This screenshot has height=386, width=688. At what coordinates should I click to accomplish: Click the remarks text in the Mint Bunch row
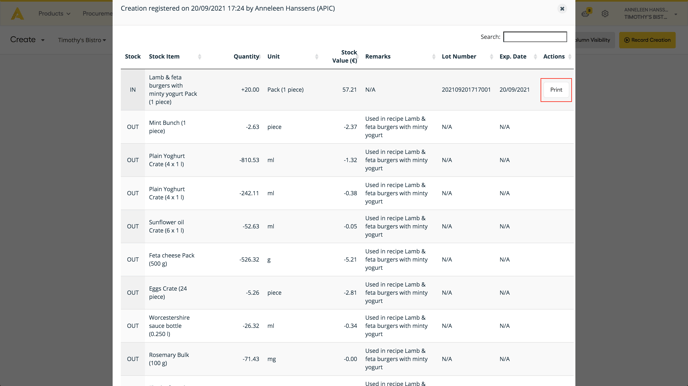click(x=396, y=127)
